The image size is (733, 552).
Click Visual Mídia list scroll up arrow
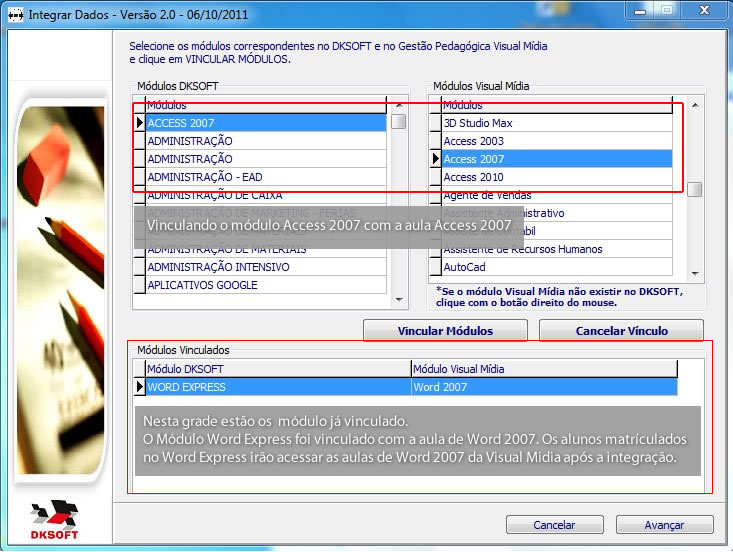tap(695, 106)
